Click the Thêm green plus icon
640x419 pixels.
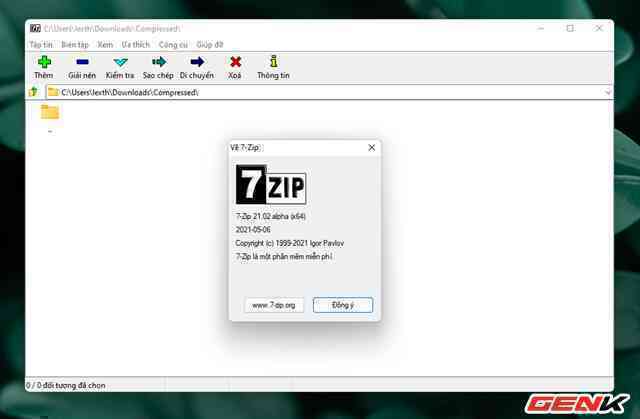[x=44, y=62]
